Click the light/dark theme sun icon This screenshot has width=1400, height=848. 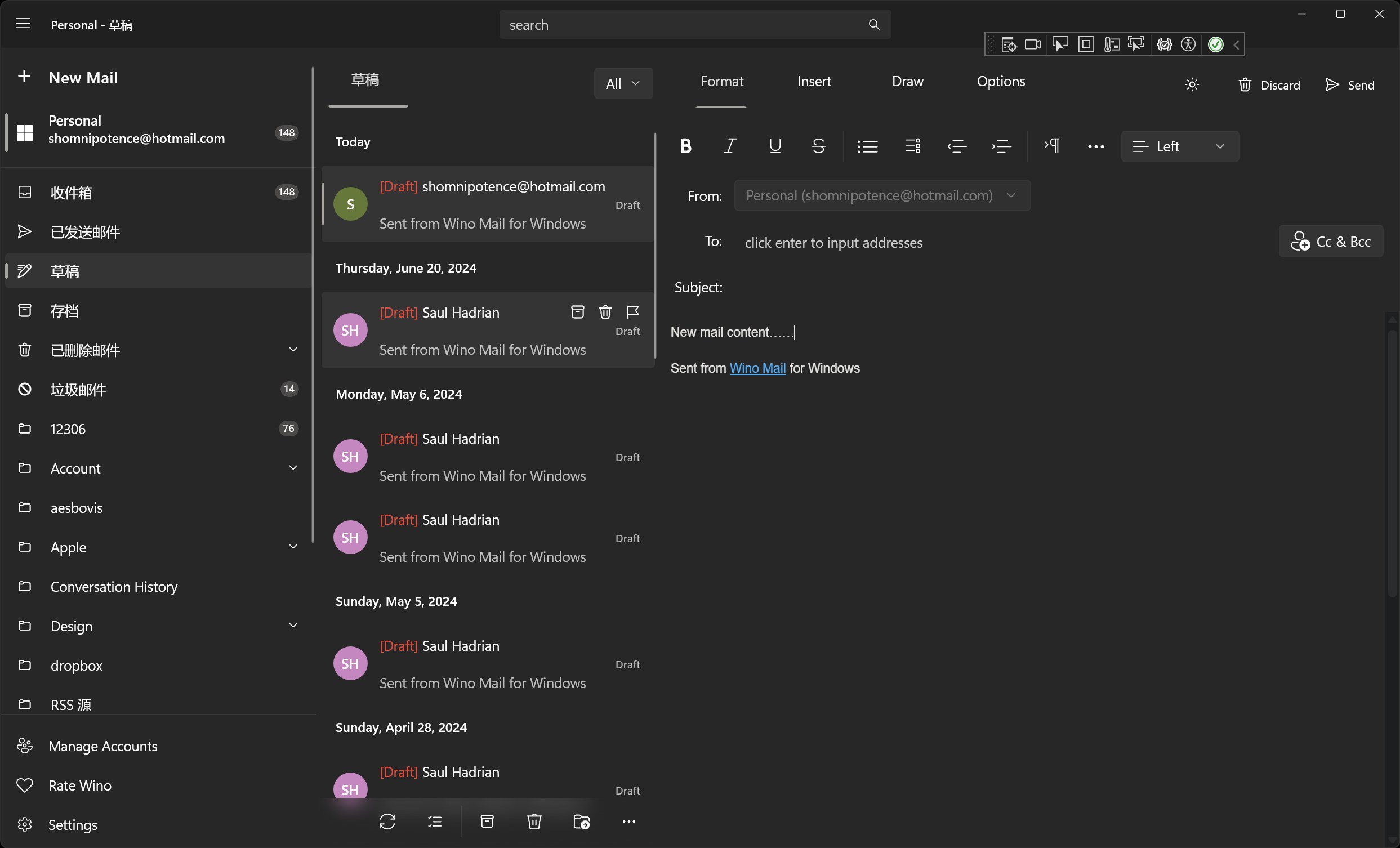[x=1192, y=84]
